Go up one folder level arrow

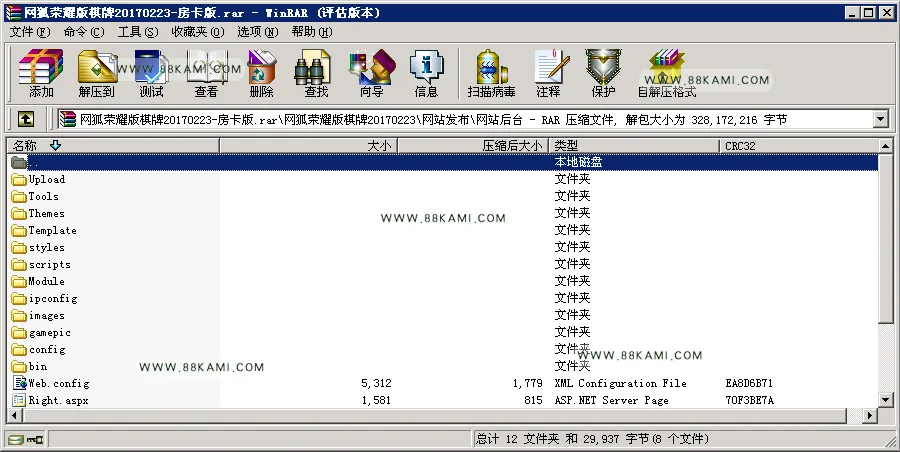[25, 119]
